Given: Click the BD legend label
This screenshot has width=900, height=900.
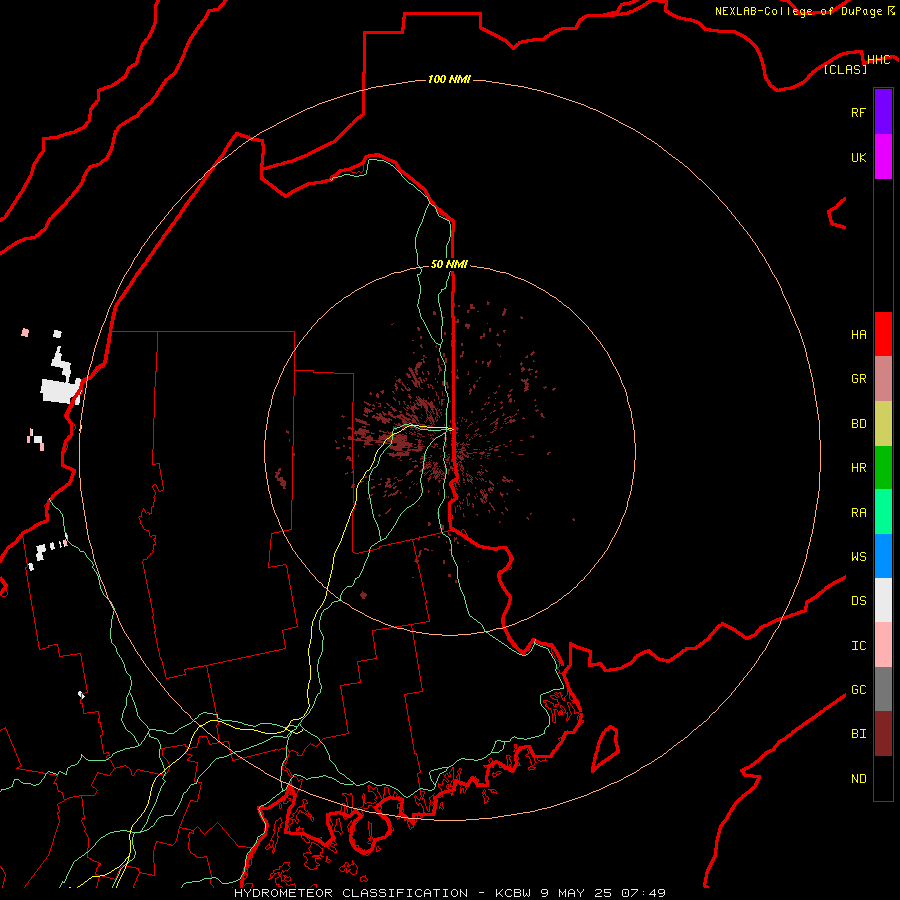Looking at the screenshot, I should (x=858, y=424).
